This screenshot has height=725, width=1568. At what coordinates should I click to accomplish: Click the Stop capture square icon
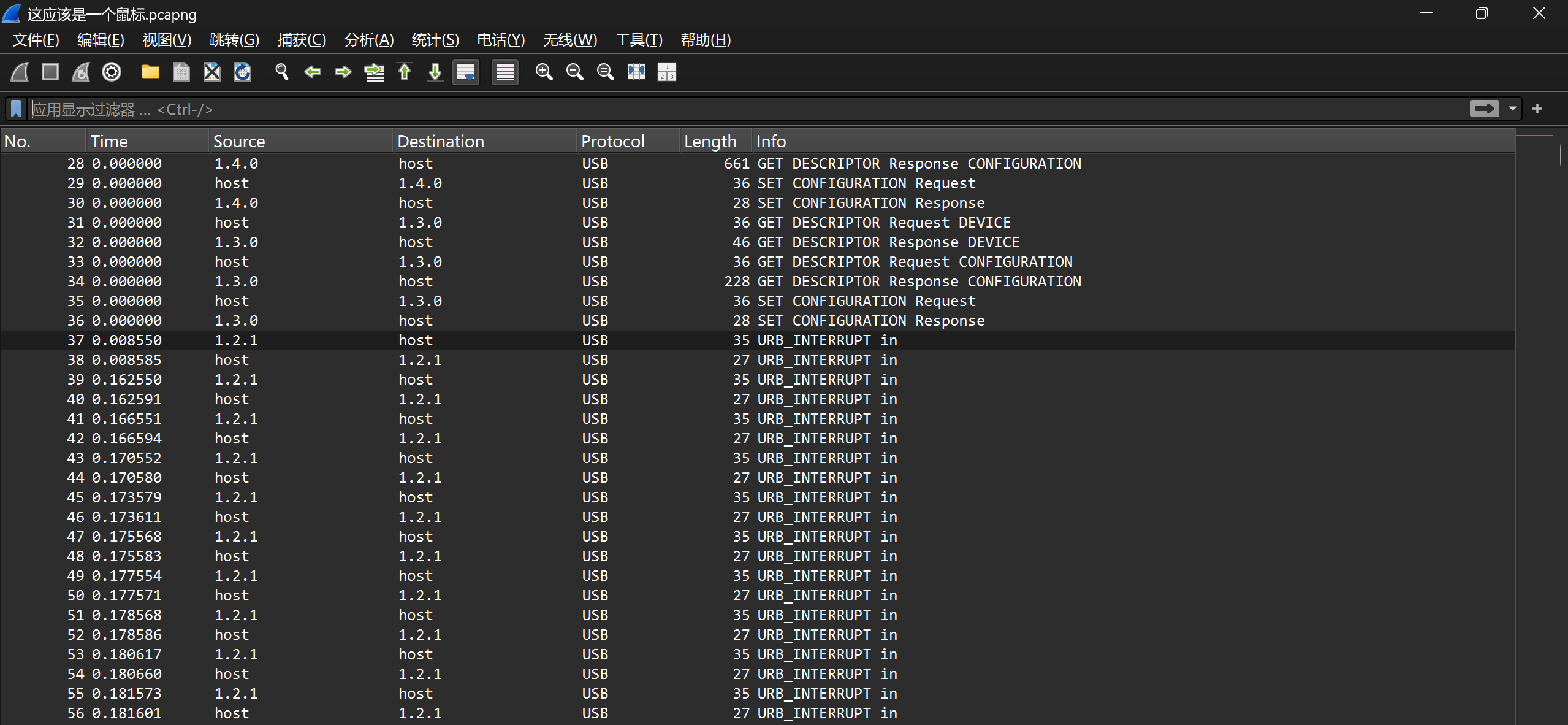pyautogui.click(x=50, y=72)
